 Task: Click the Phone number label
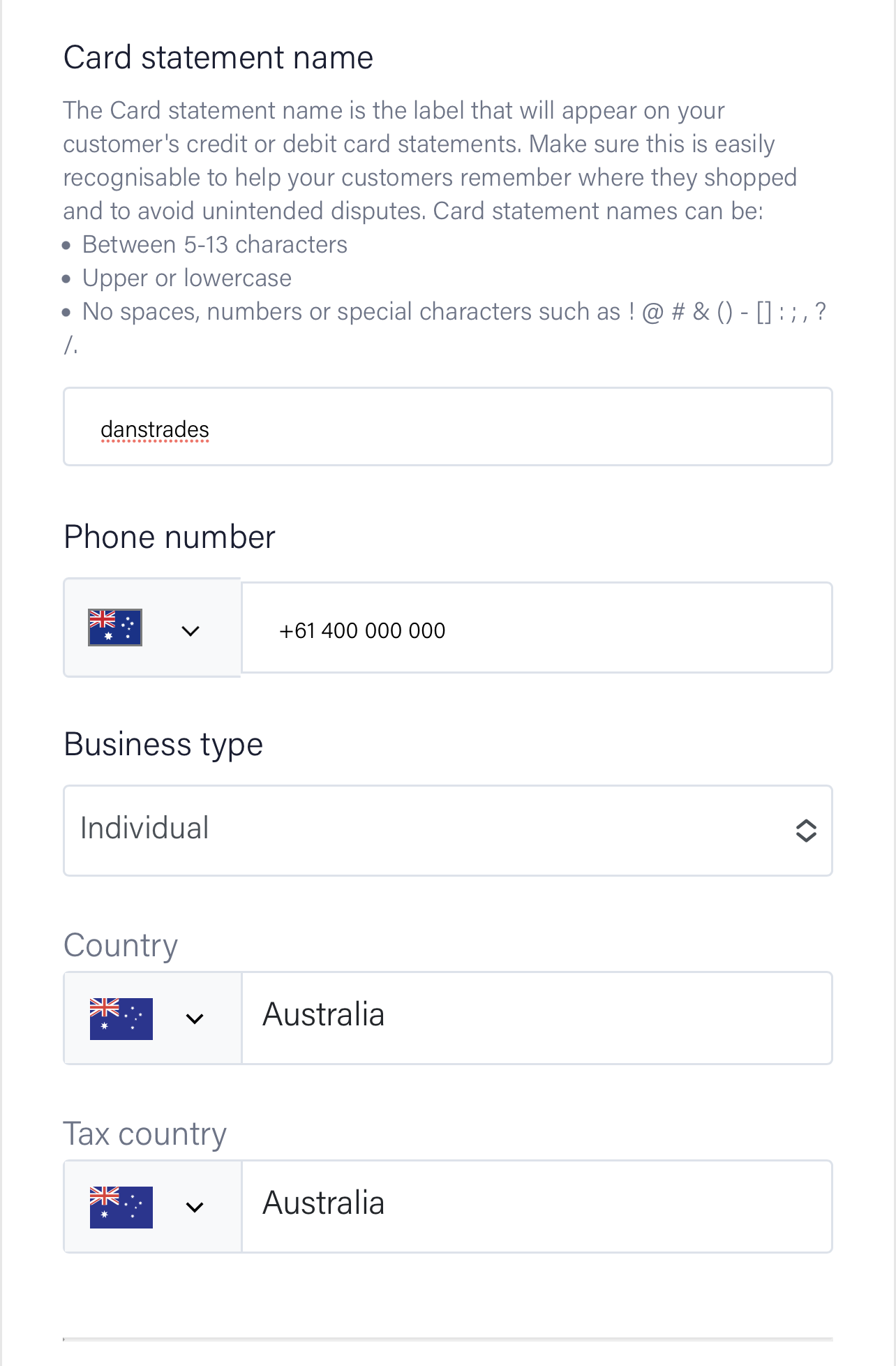(x=170, y=537)
